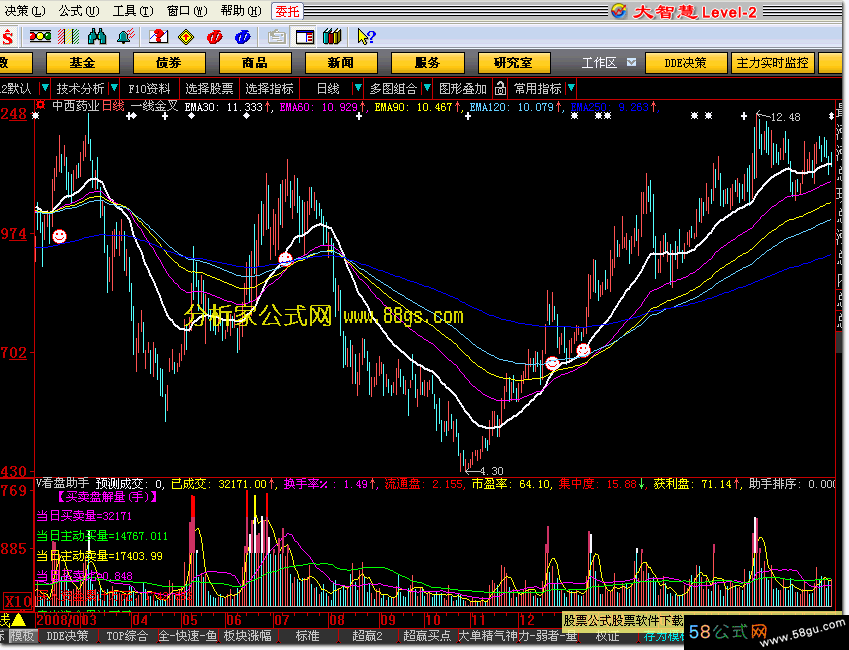Screen dimensions: 849x650
Task: Expand the 工作区 dropdown arrow
Action: click(x=631, y=62)
